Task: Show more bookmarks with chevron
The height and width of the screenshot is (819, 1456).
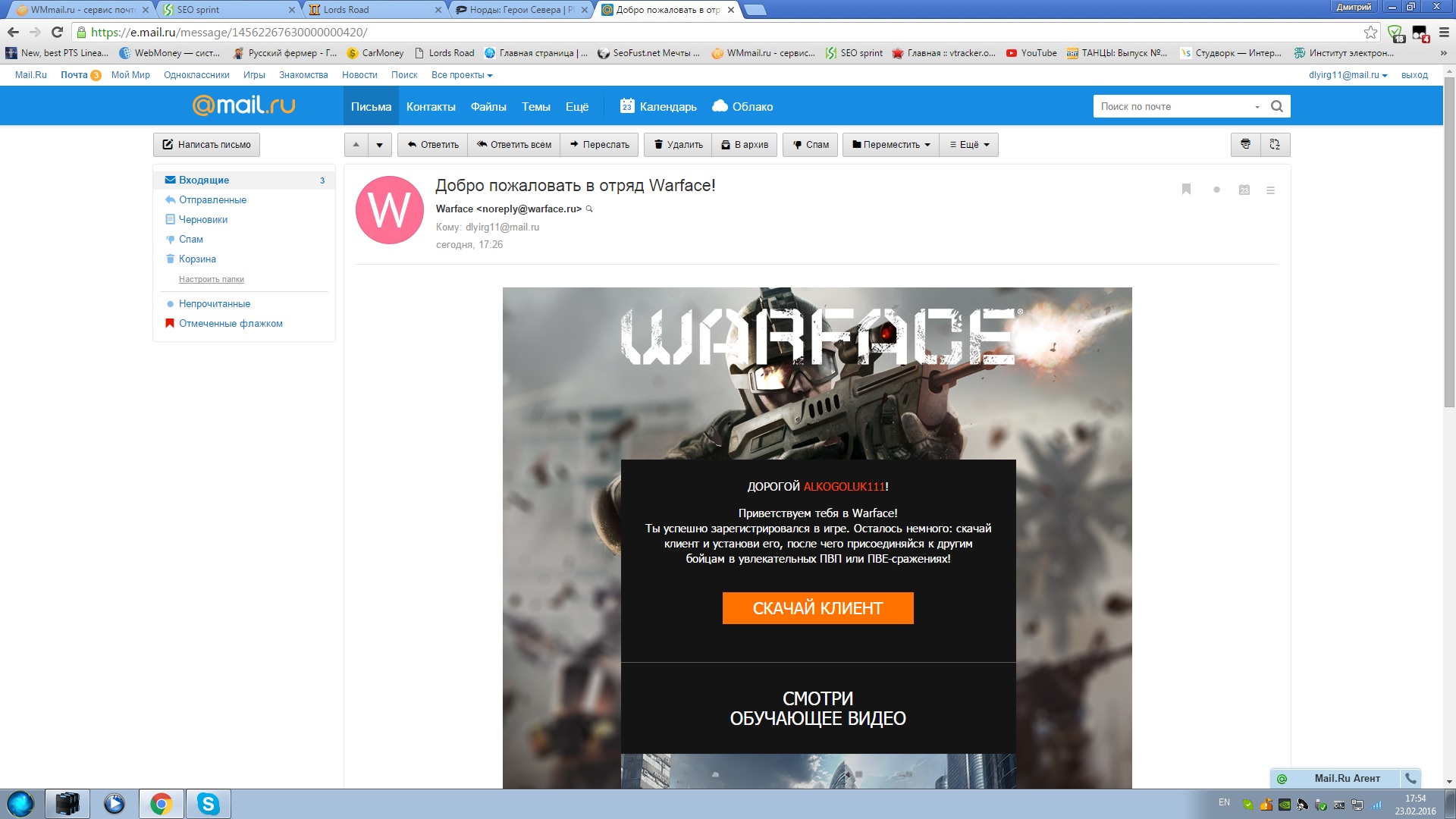Action: click(1443, 53)
